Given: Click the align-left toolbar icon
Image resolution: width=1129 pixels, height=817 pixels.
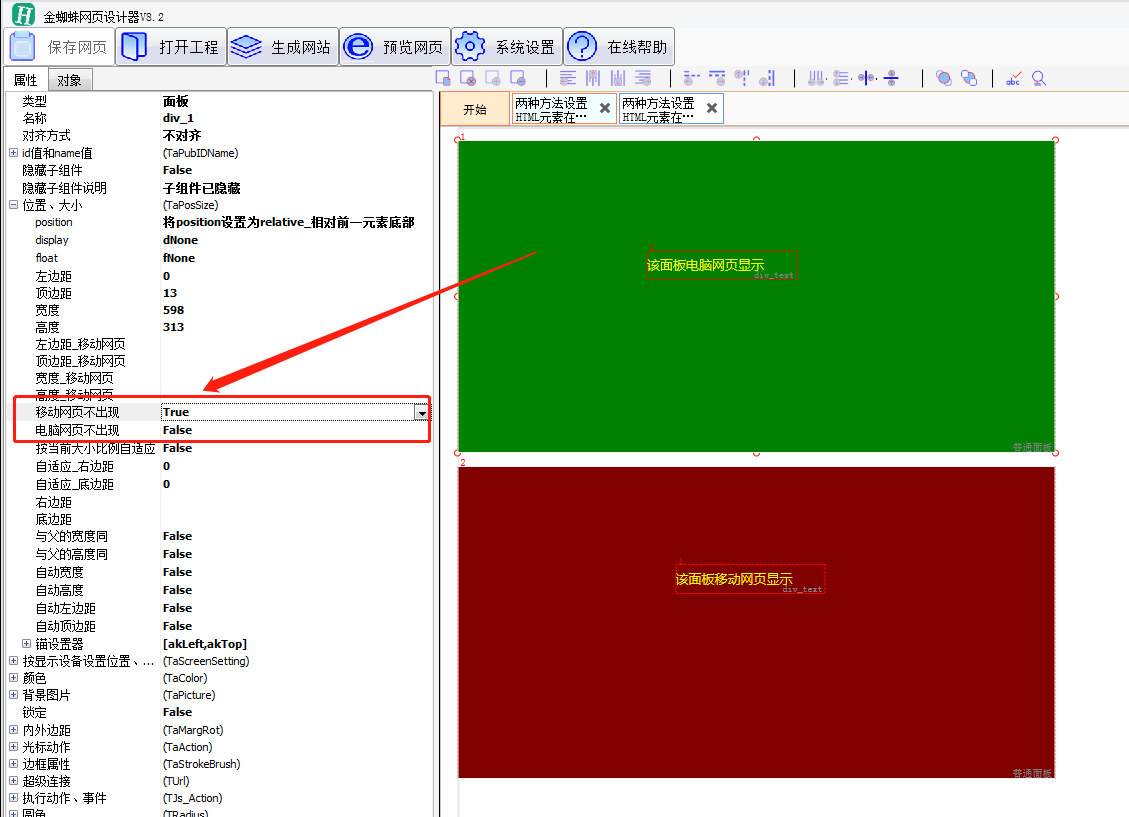Looking at the screenshot, I should [568, 78].
